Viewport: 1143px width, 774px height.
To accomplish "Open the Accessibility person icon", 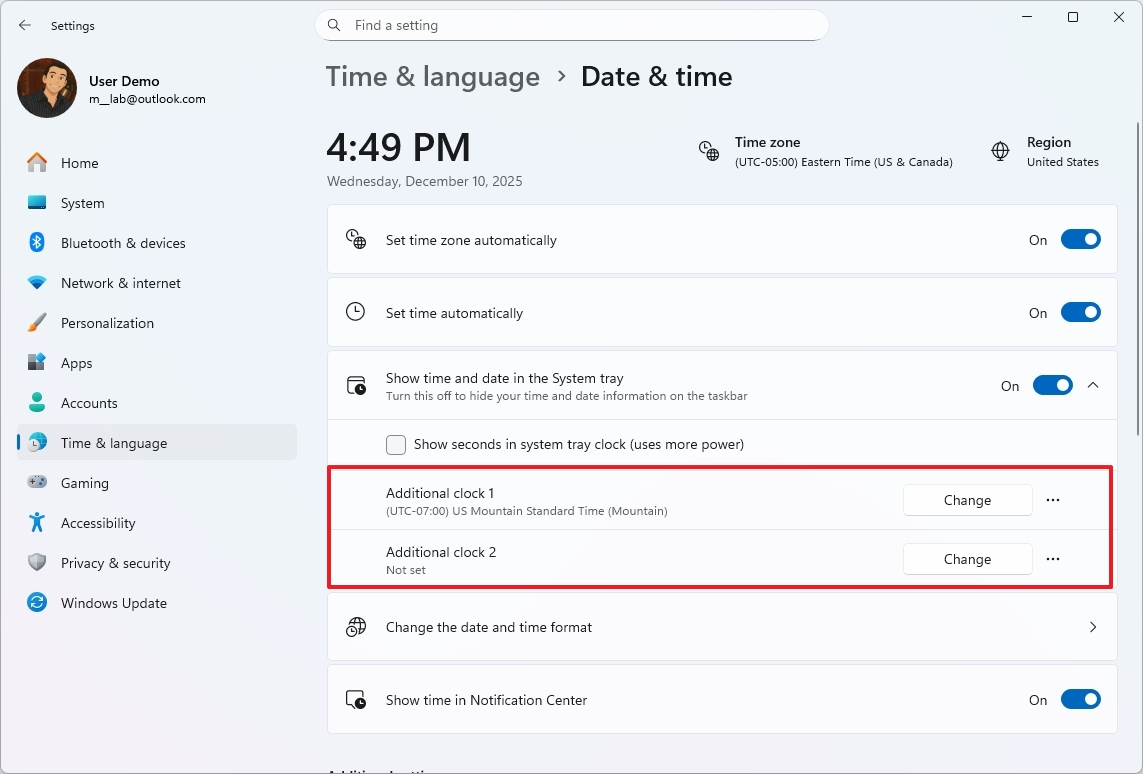I will click(37, 522).
